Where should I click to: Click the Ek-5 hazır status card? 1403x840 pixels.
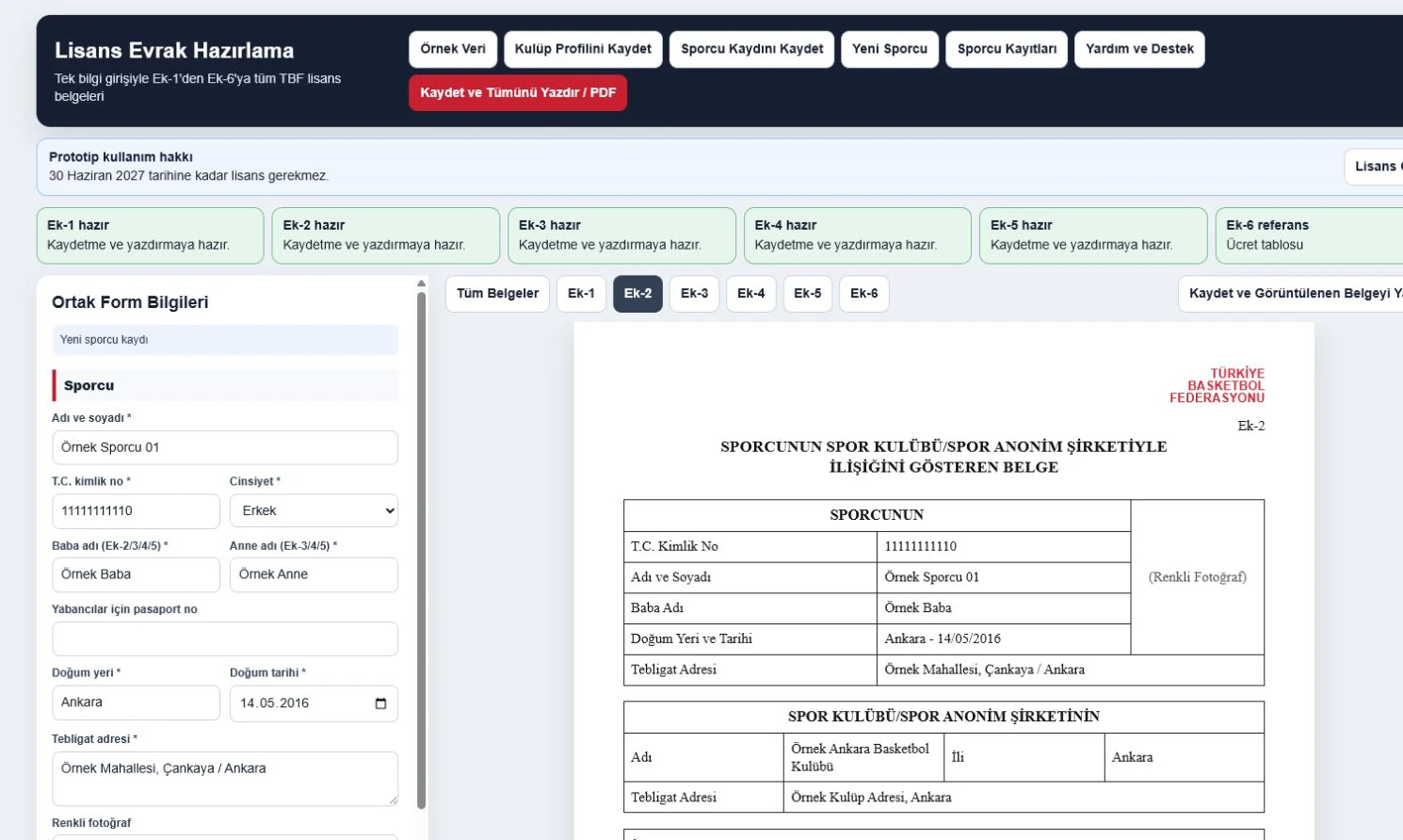point(1093,235)
